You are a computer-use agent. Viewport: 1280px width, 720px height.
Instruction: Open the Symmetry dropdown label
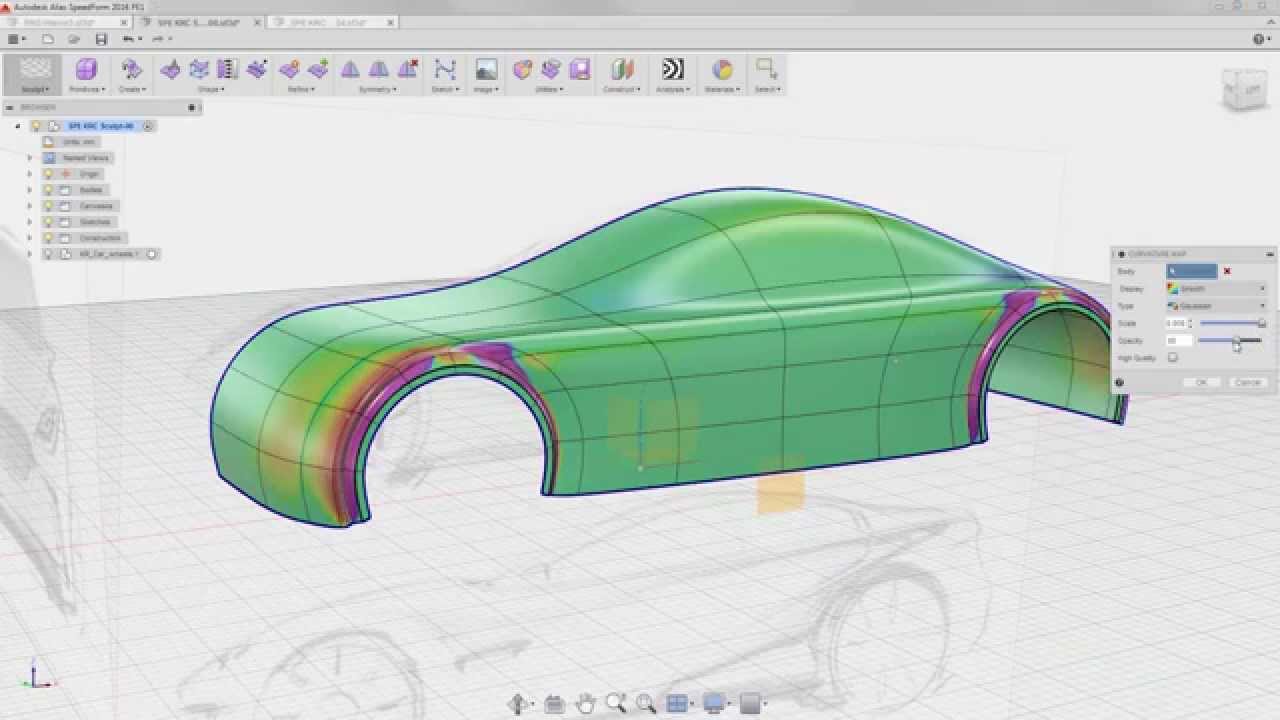click(x=377, y=89)
